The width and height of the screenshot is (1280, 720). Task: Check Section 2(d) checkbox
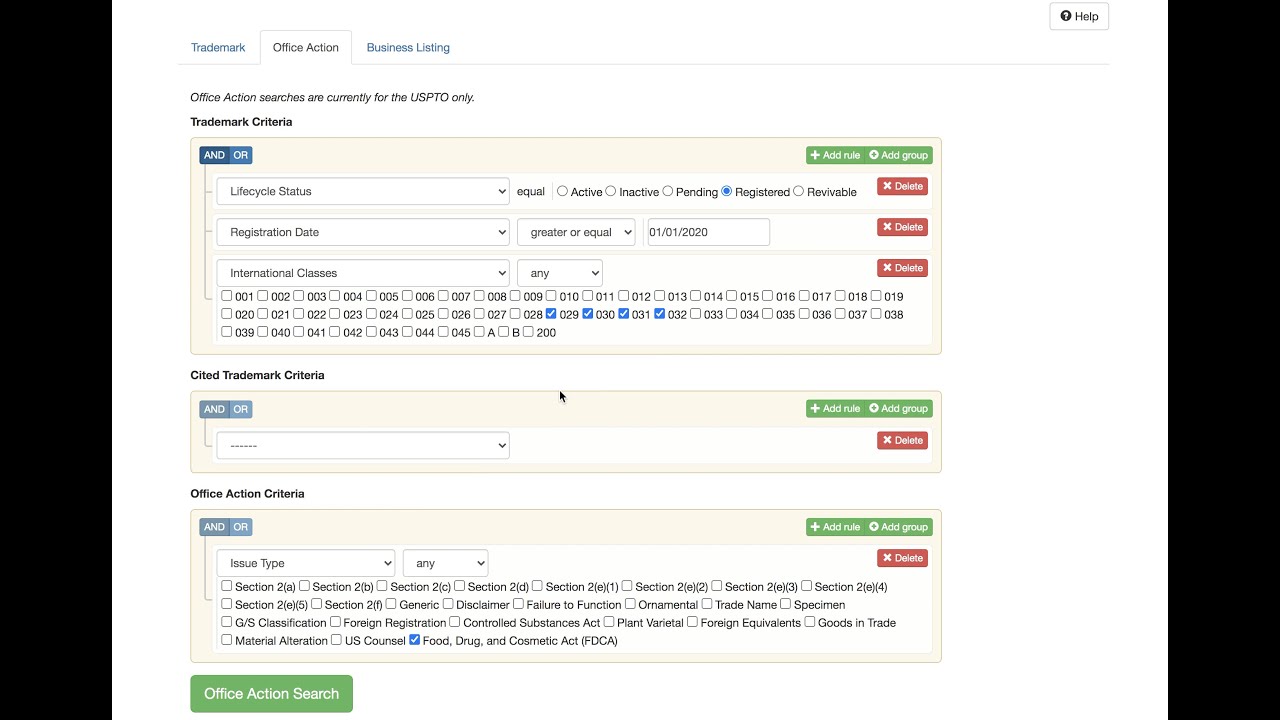pos(460,586)
